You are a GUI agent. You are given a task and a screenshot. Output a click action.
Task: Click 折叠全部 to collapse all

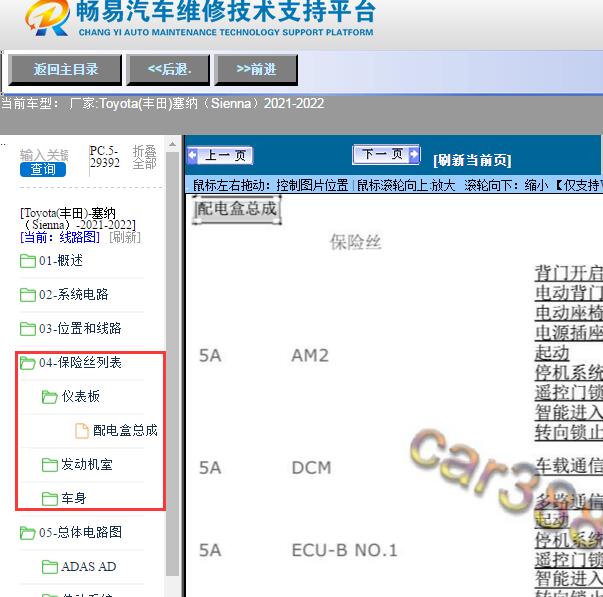pos(144,157)
